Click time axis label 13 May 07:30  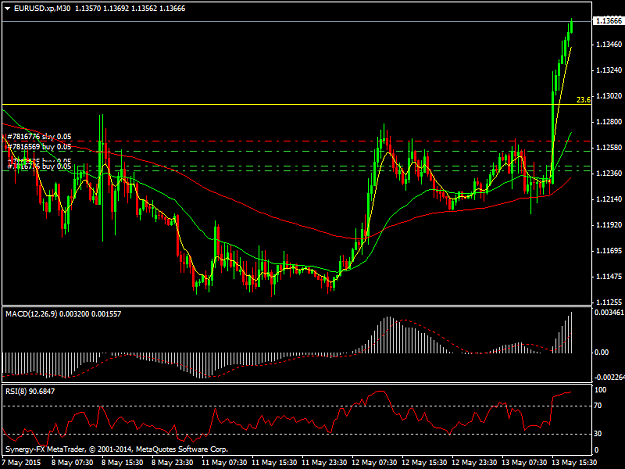coord(524,462)
